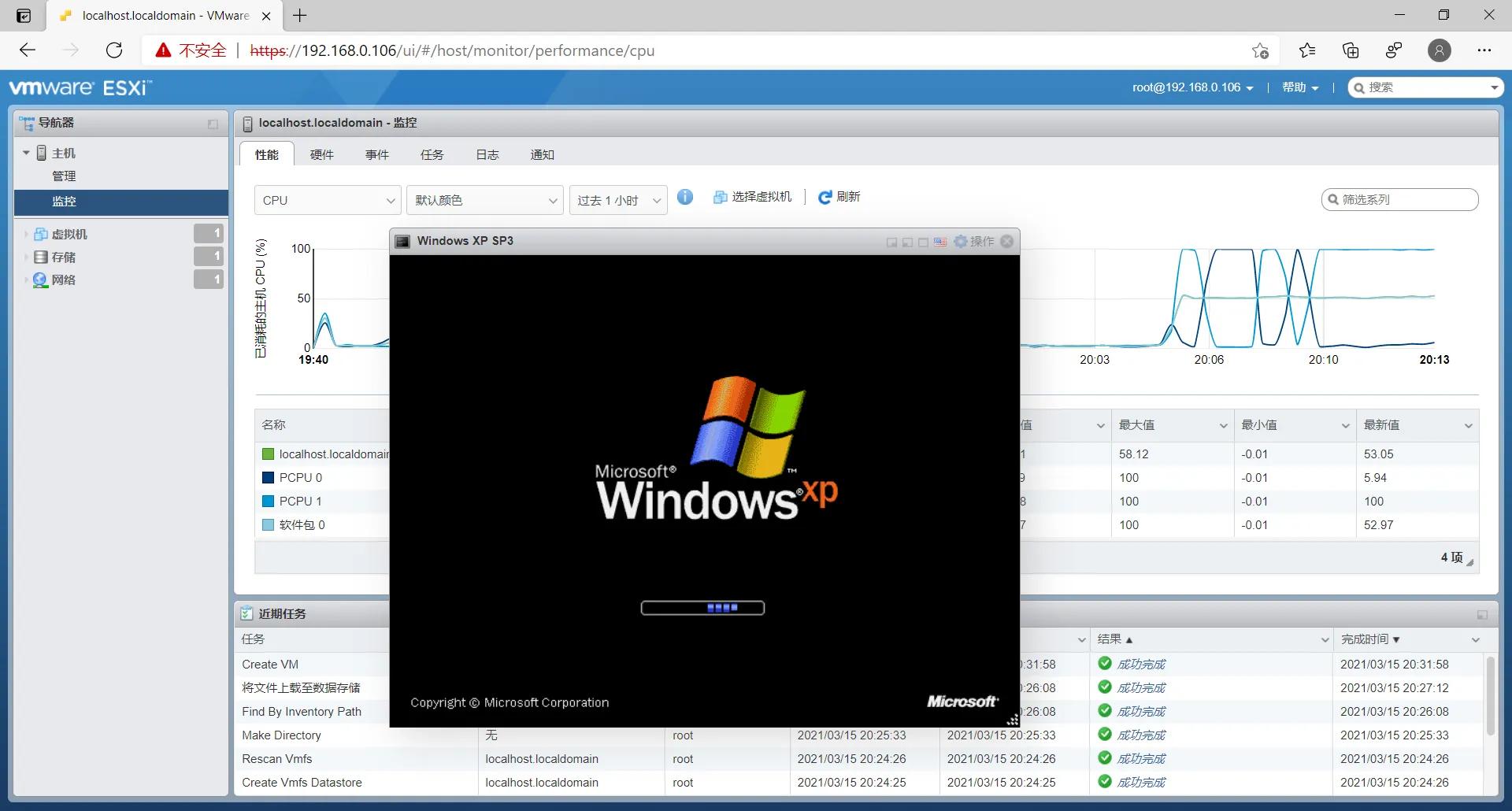Collapse the 主机 tree node in navigator

coord(26,152)
